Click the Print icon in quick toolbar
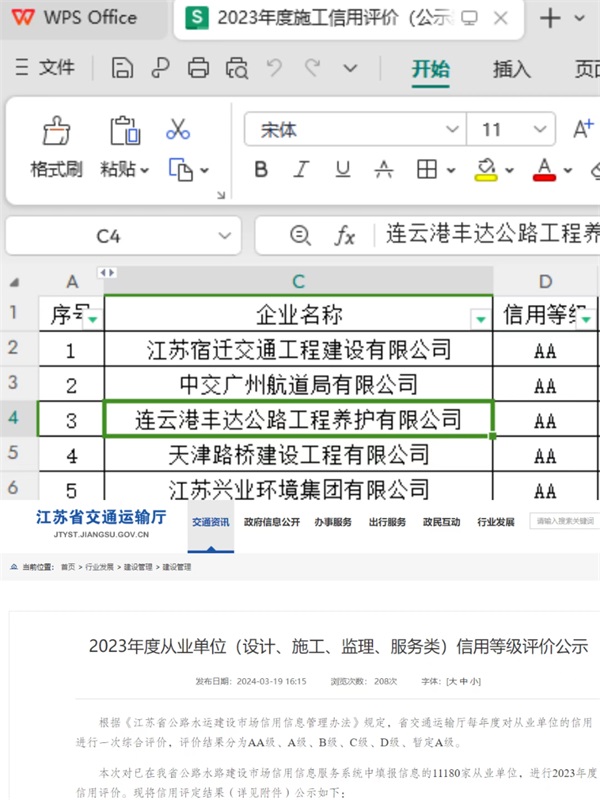Image resolution: width=600 pixels, height=800 pixels. (x=199, y=68)
